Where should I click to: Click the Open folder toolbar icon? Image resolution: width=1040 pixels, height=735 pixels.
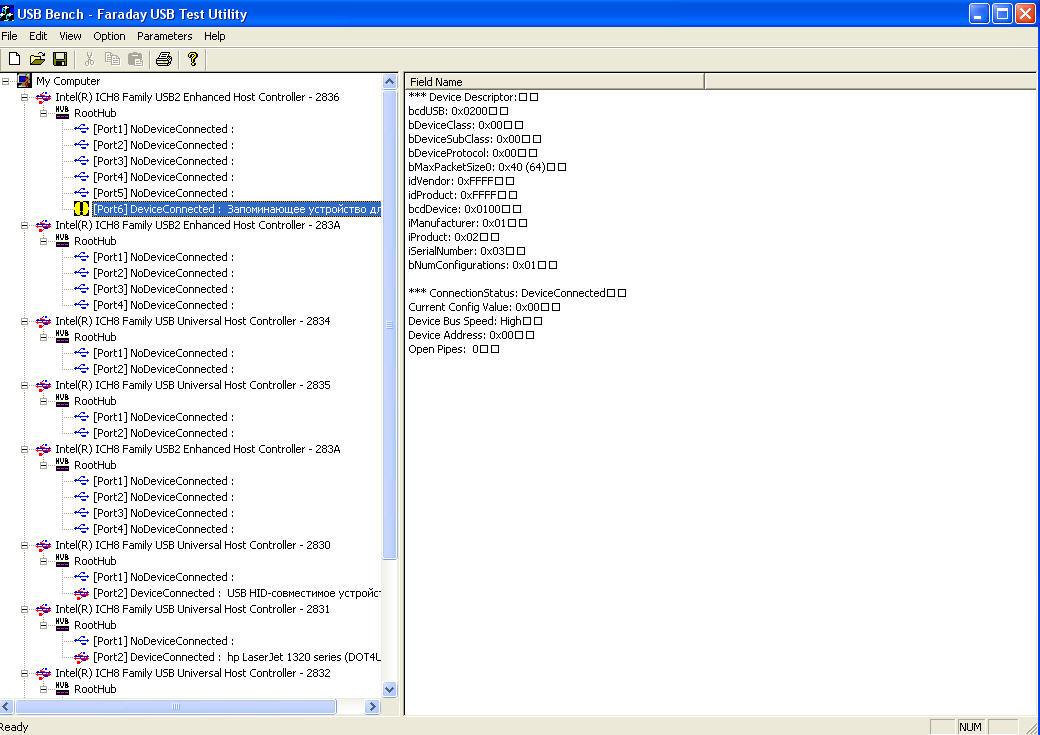37,59
